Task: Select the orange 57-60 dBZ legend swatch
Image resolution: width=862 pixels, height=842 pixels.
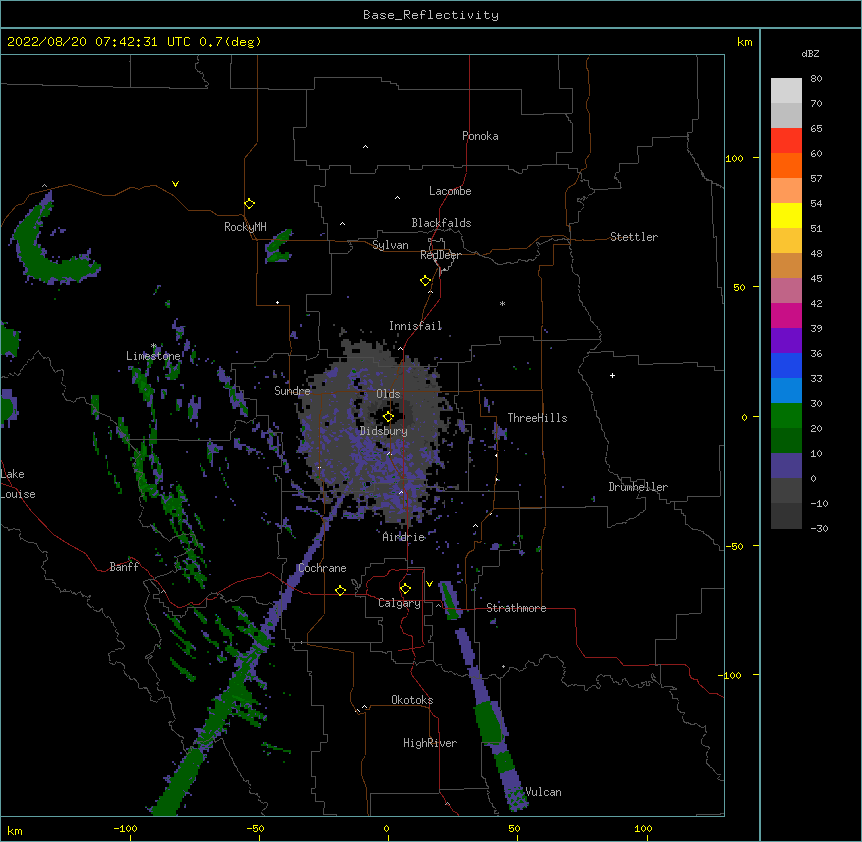Action: click(x=786, y=165)
